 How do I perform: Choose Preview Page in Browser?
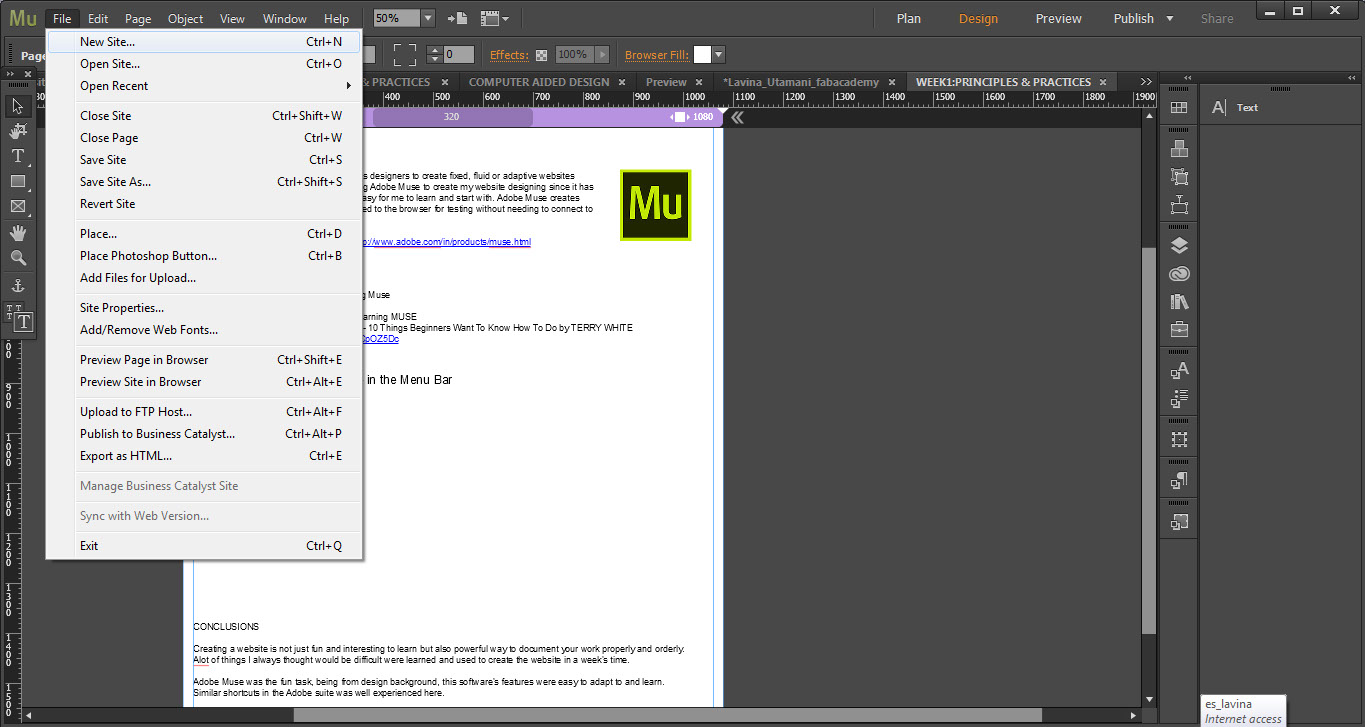click(x=204, y=360)
